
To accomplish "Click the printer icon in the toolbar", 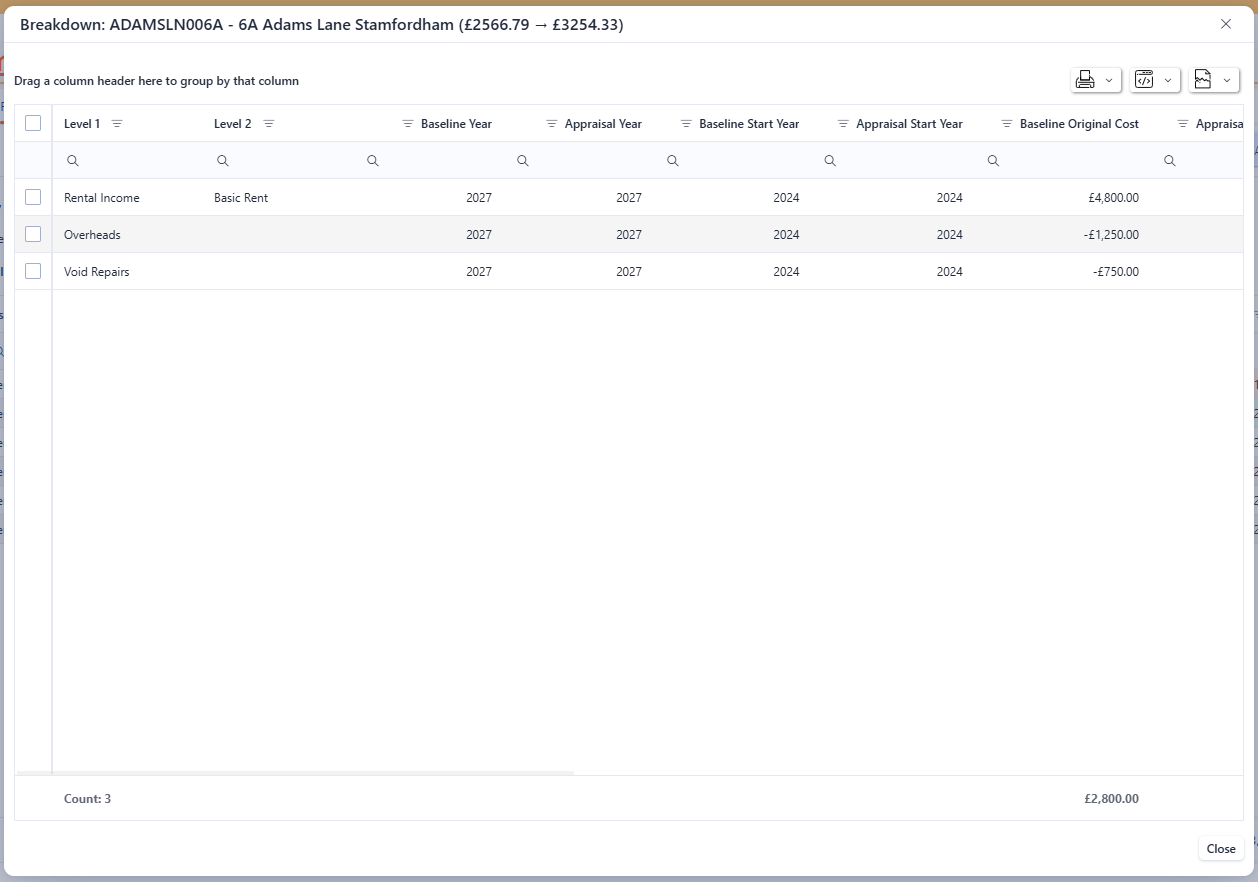I will 1085,80.
